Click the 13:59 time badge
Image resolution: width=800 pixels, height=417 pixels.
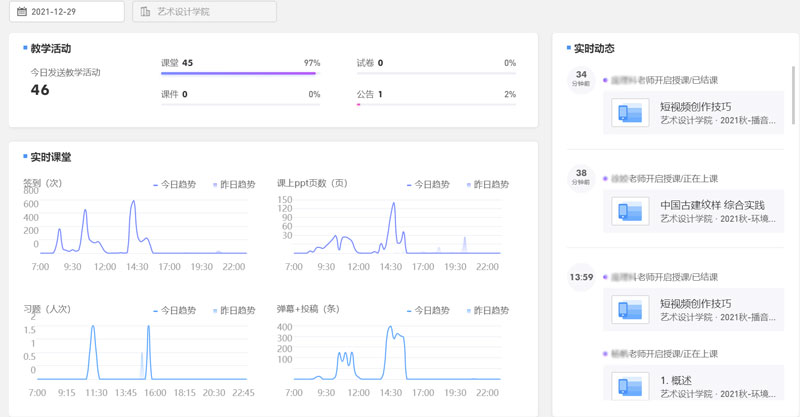click(x=581, y=276)
